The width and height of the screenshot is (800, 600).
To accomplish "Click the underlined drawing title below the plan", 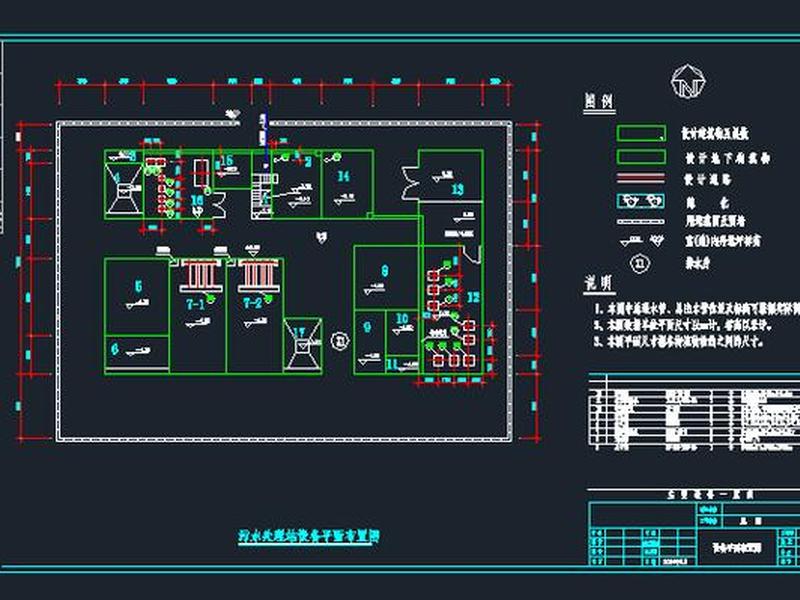I will [309, 536].
